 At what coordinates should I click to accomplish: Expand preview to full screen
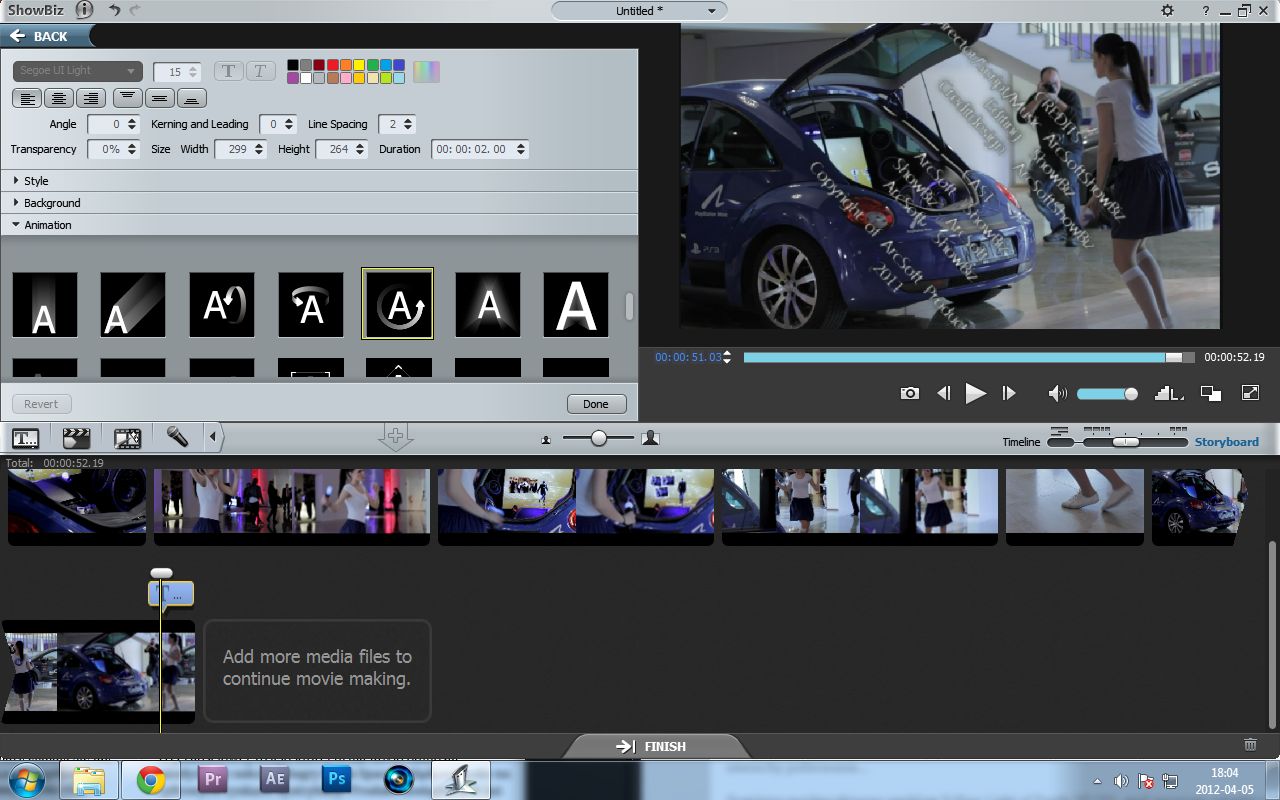tap(1250, 393)
